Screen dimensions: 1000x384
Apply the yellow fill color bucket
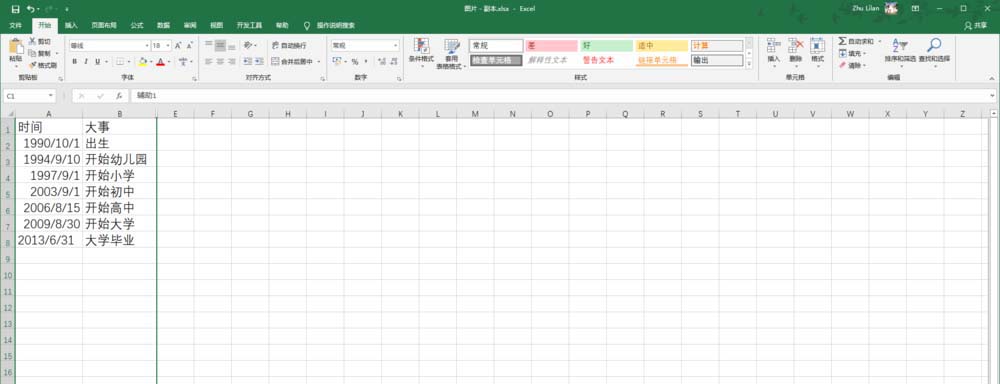click(x=142, y=62)
